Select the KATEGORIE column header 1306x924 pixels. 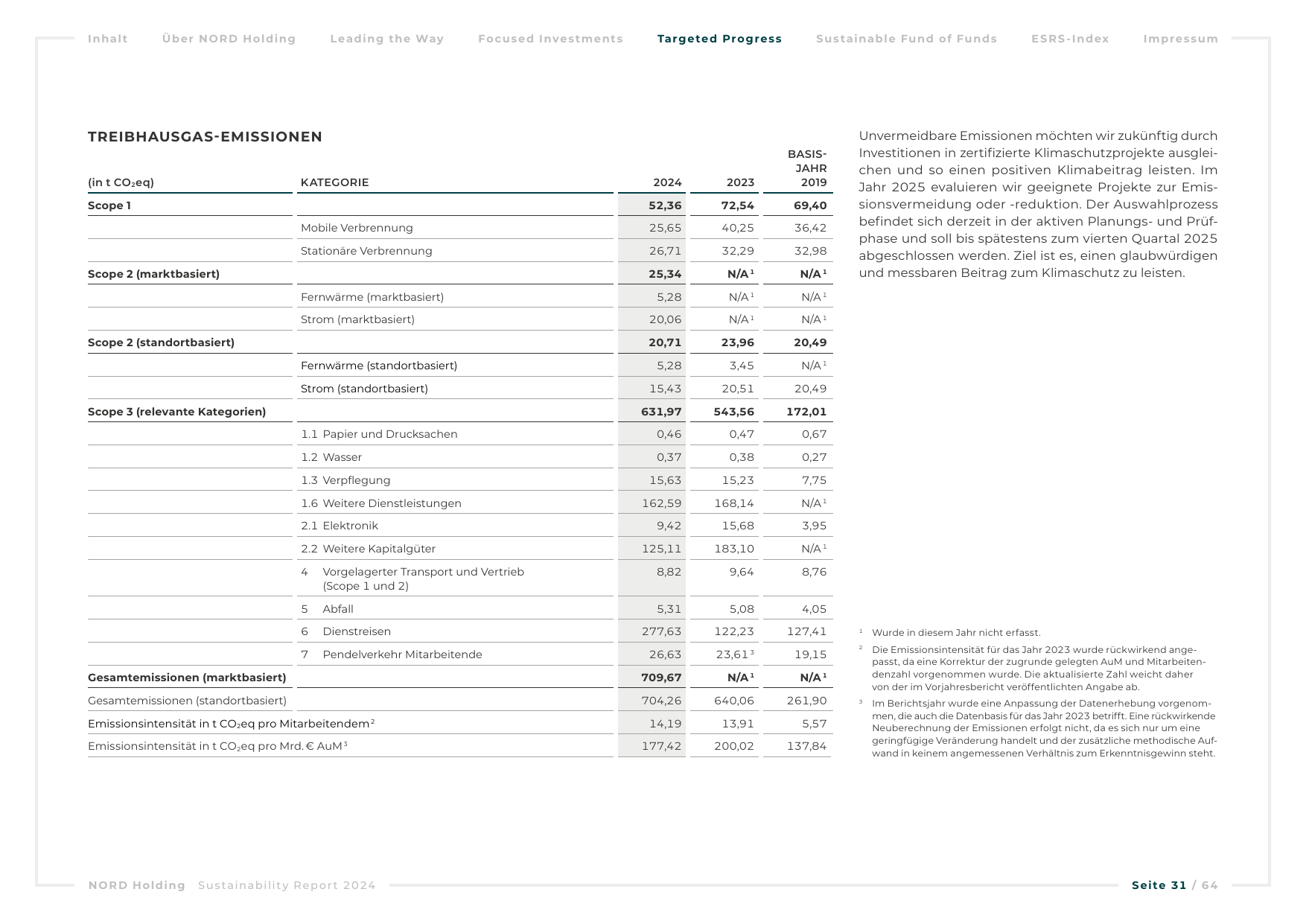tap(334, 182)
